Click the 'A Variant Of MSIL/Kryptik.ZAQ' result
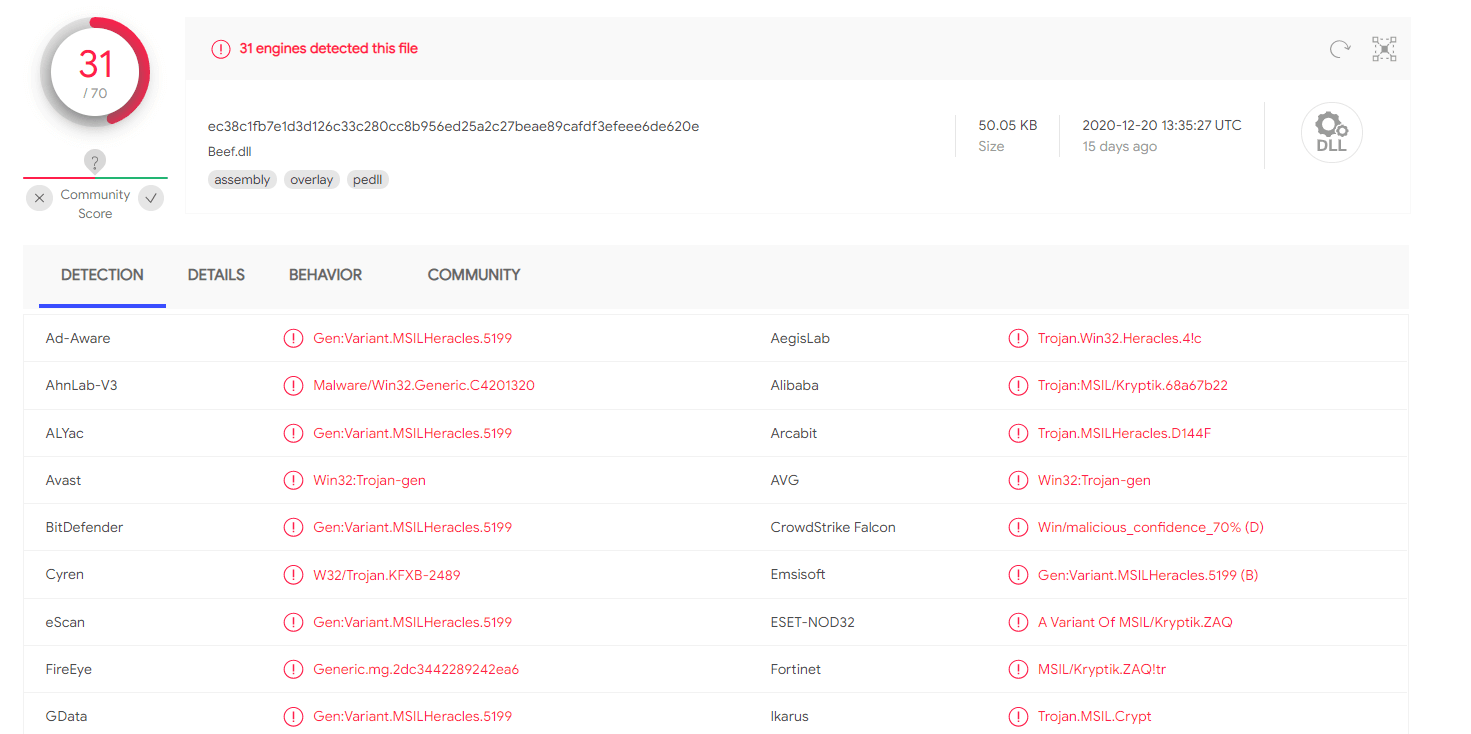 click(1135, 622)
